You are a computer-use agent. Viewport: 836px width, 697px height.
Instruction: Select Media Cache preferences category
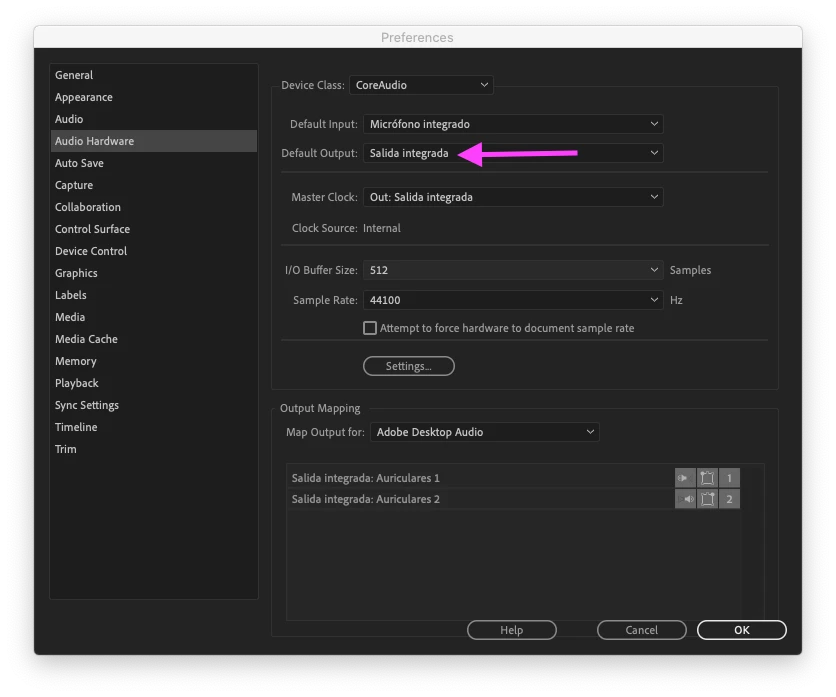pyautogui.click(x=154, y=339)
